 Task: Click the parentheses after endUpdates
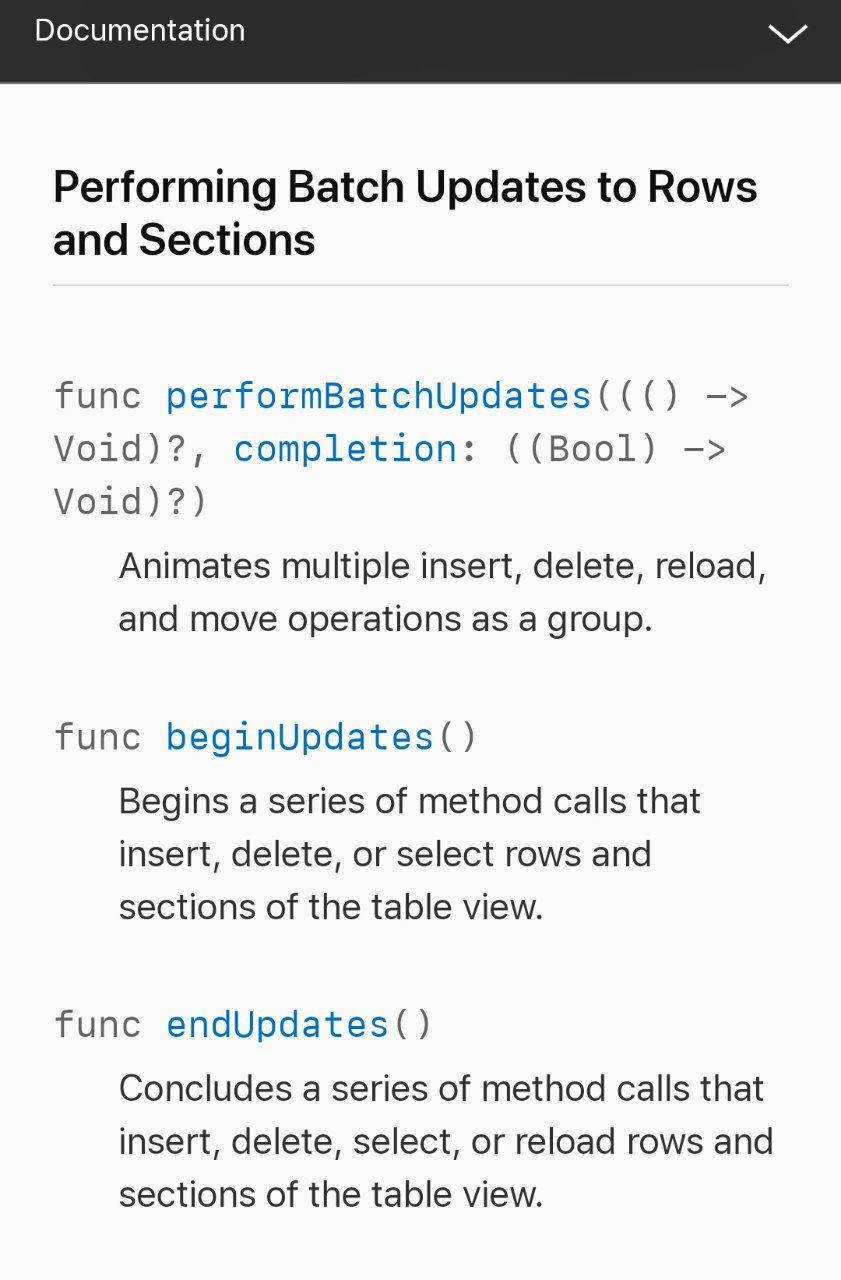point(412,1024)
